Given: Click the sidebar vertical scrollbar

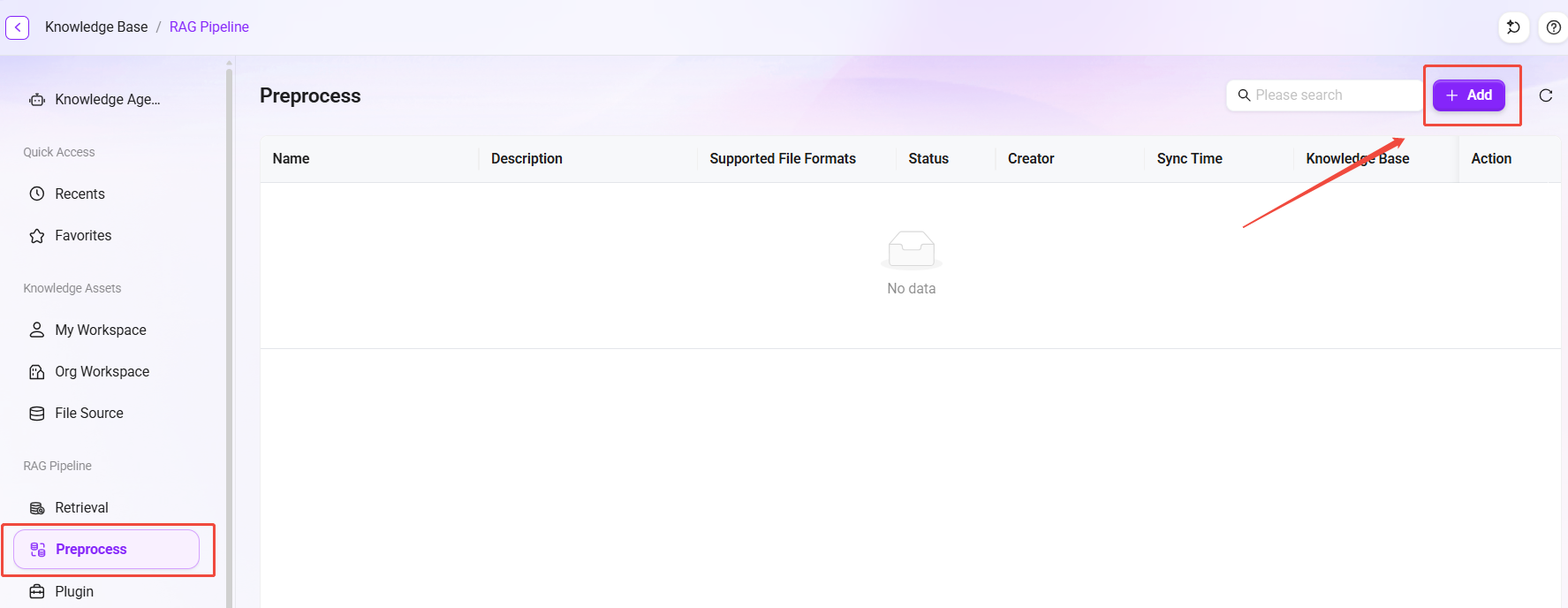Looking at the screenshot, I should pos(230,336).
